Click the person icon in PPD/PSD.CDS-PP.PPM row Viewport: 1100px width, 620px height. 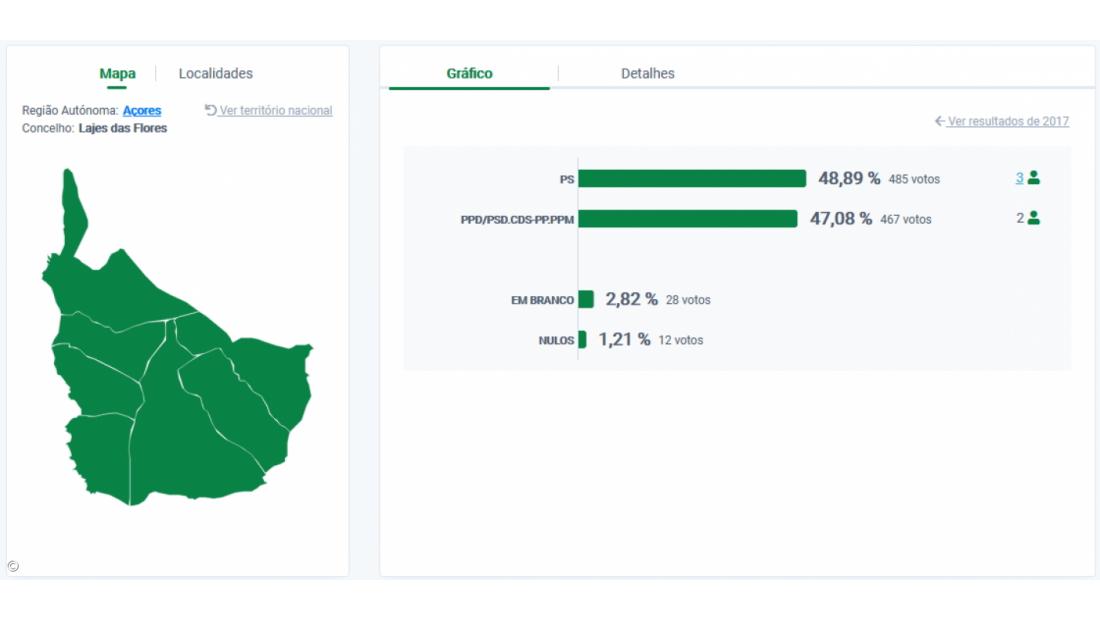(1034, 218)
